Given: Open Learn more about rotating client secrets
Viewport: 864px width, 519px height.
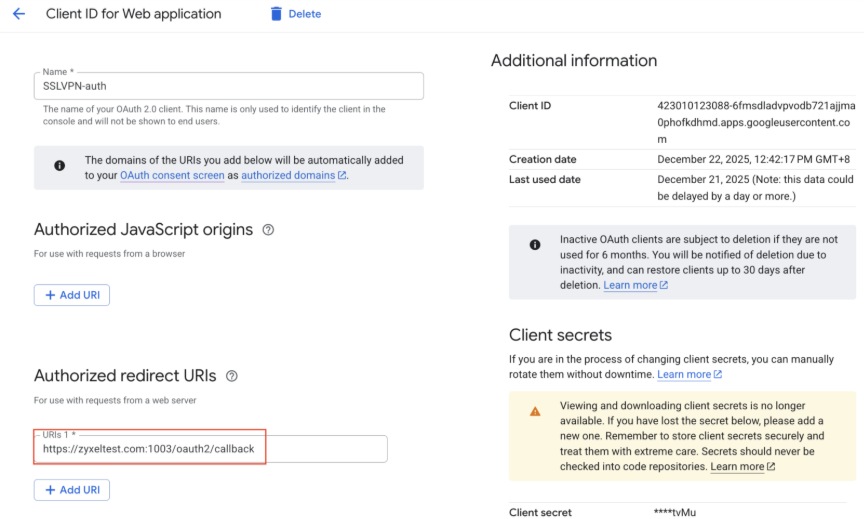Looking at the screenshot, I should (684, 374).
